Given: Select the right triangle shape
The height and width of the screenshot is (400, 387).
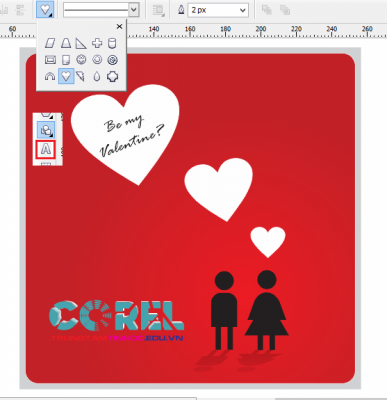Looking at the screenshot, I should [x=81, y=43].
